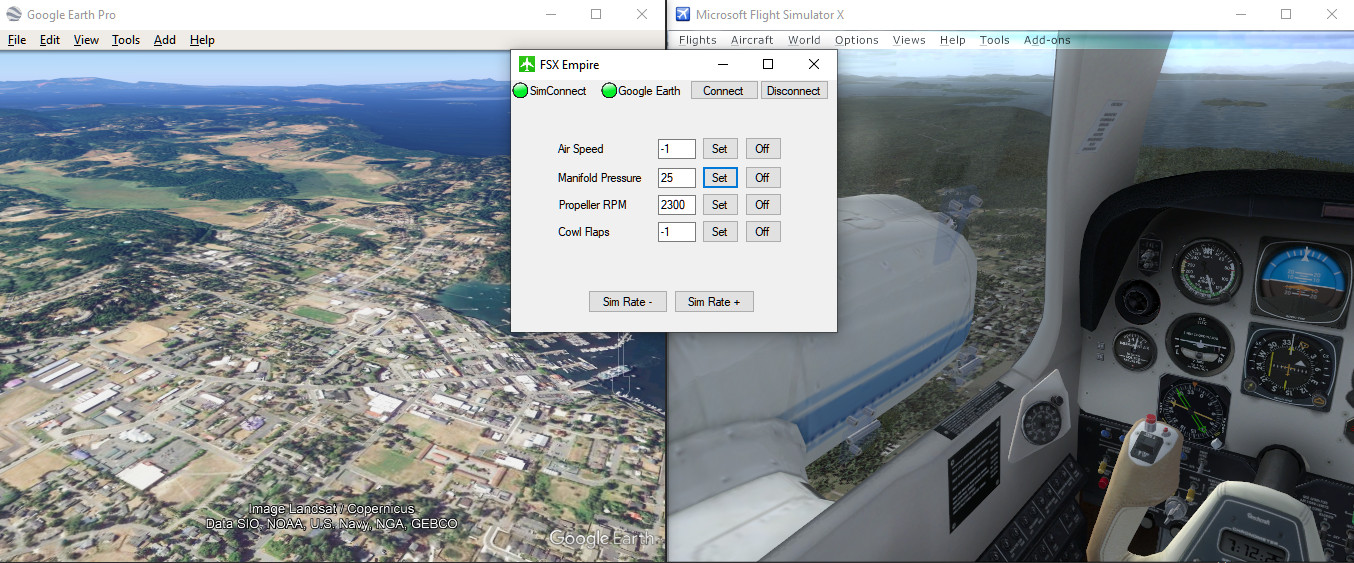Click the Flight Simulator X title bar icon
This screenshot has width=1354, height=563.
coord(682,14)
